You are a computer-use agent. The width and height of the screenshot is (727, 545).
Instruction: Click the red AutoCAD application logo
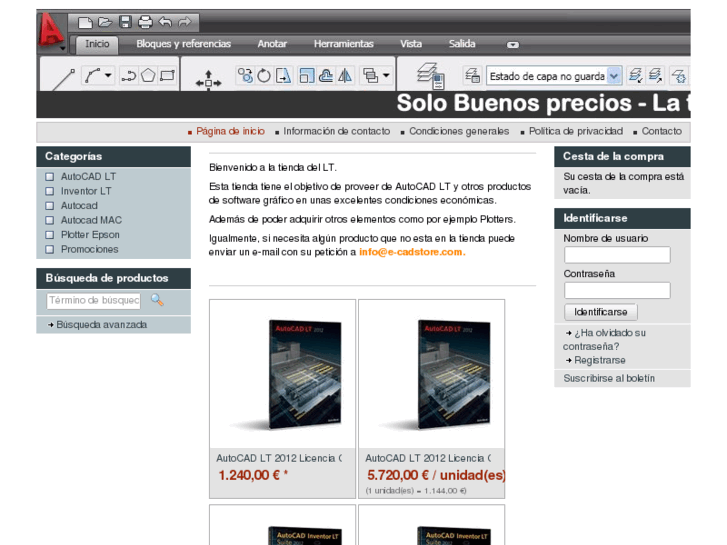[x=51, y=30]
